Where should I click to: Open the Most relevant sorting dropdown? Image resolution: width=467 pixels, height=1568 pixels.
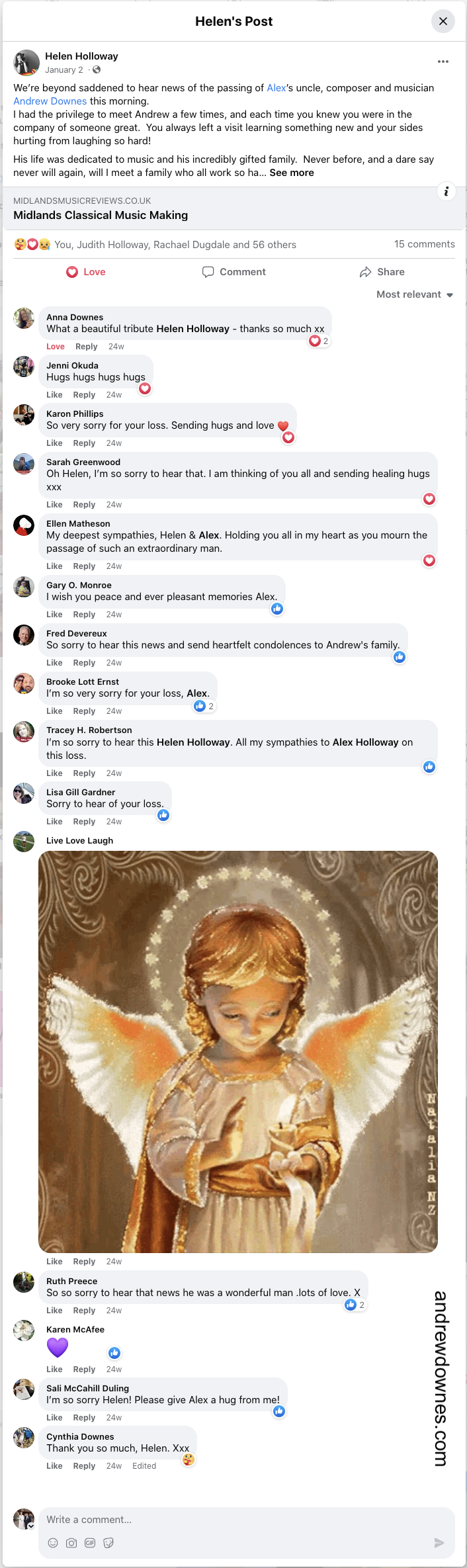pos(414,294)
